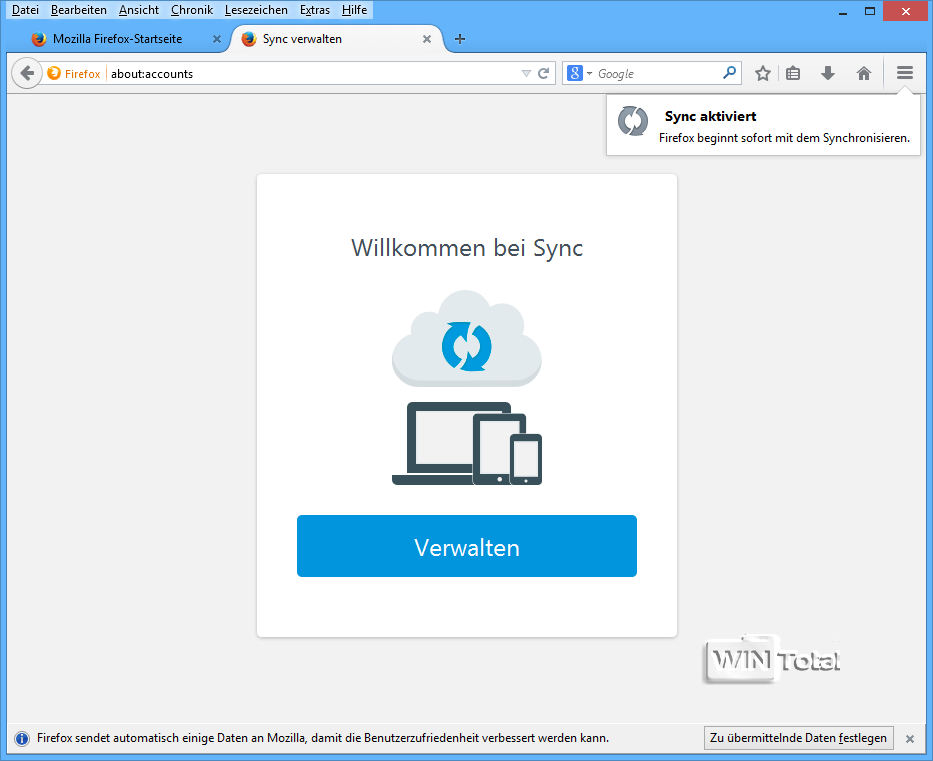Switch to Mozilla Firefox-Startseite tab
Screen dimensions: 933x761
click(x=118, y=39)
